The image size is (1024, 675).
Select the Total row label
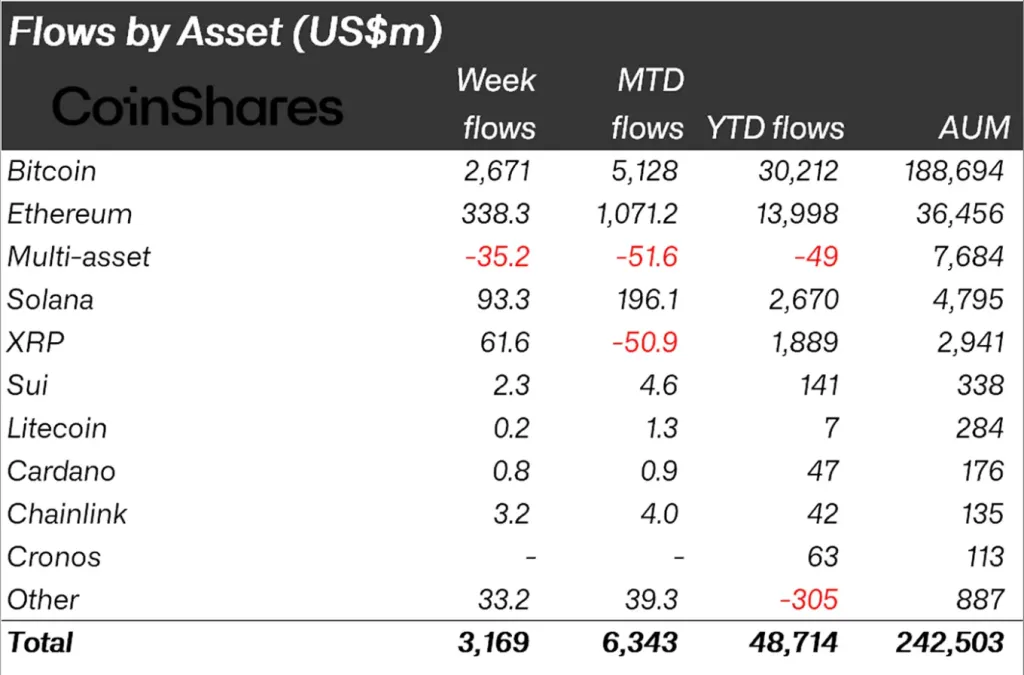(40, 642)
